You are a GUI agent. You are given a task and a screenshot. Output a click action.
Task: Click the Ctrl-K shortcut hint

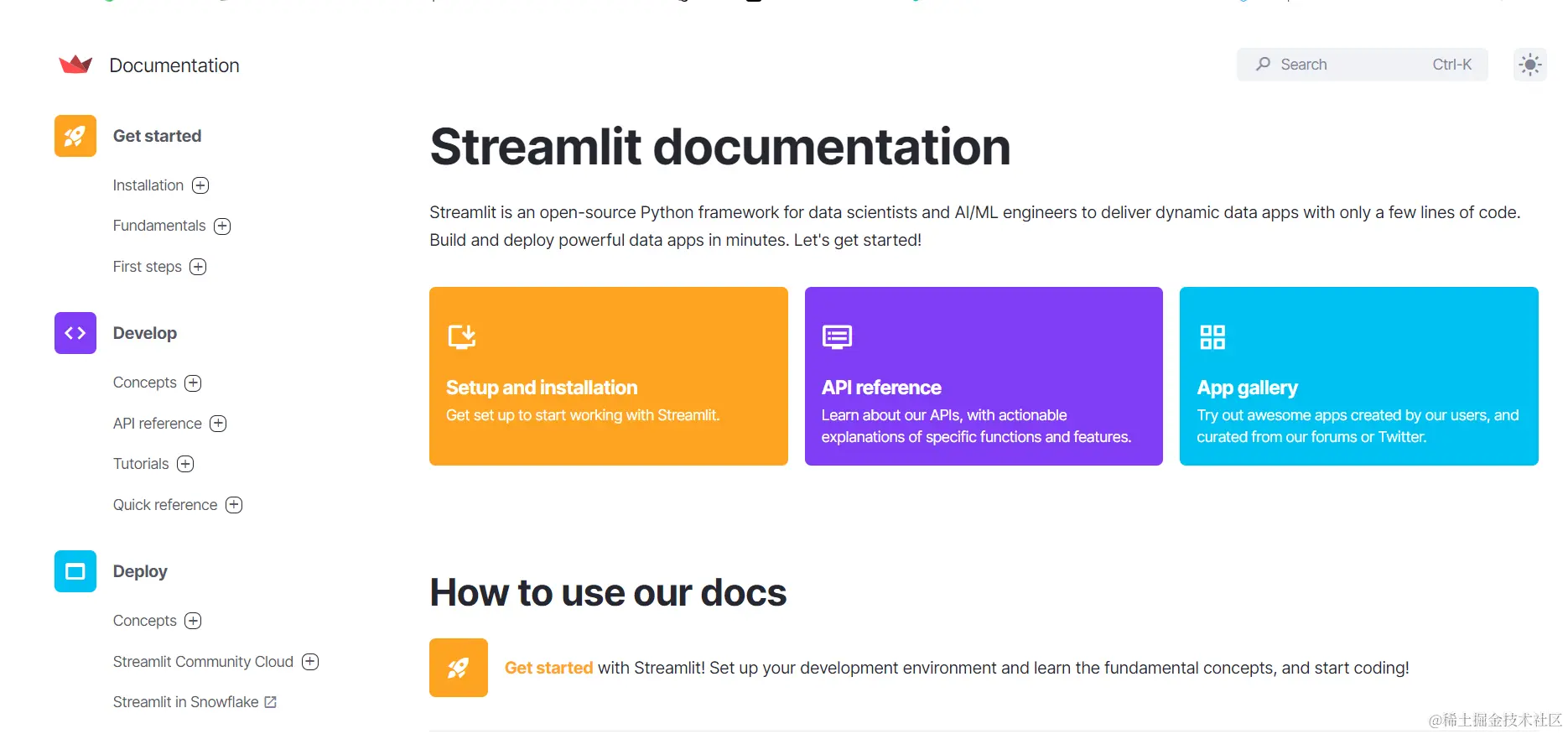1452,65
